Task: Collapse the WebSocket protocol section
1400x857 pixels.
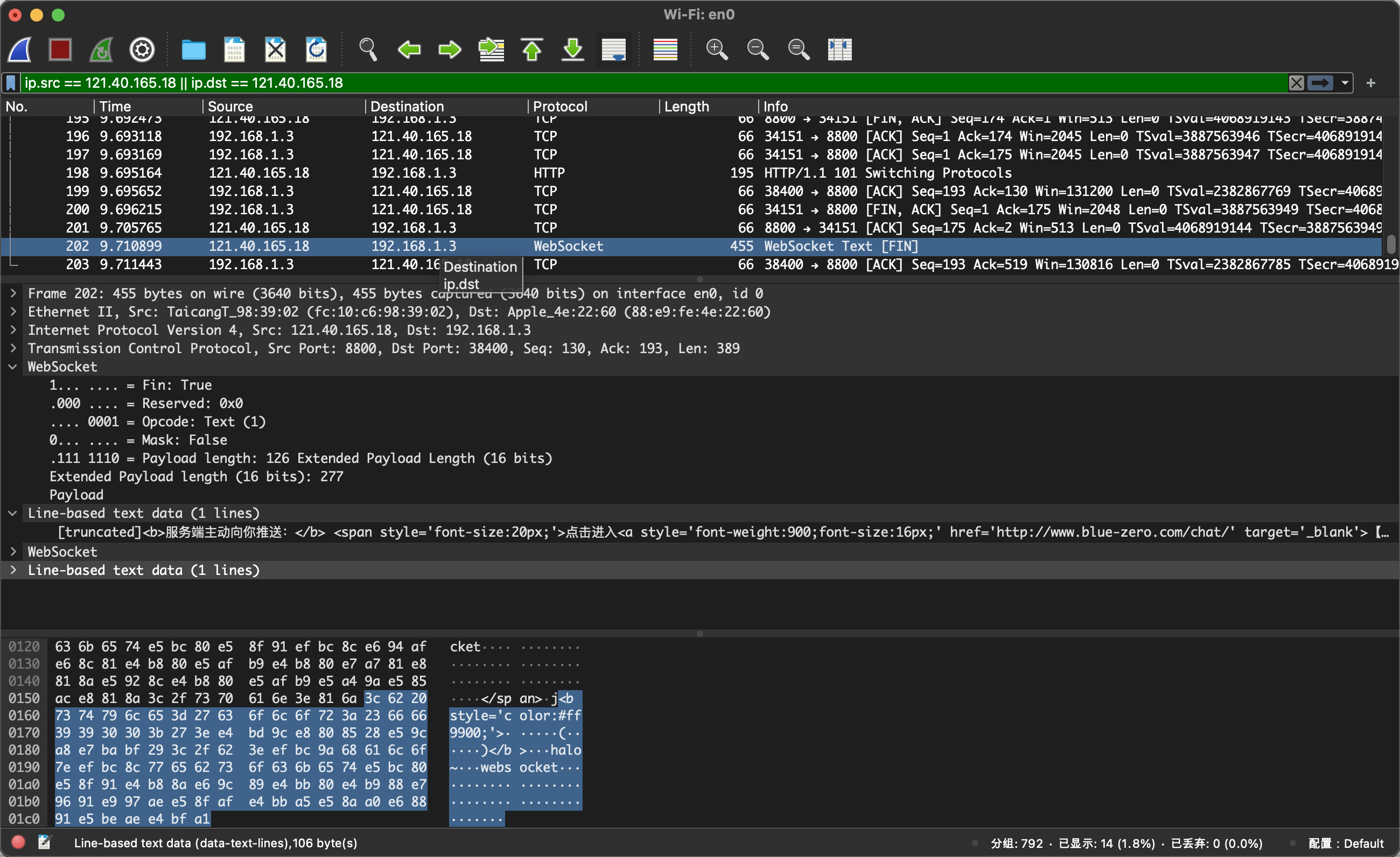Action: (x=13, y=366)
